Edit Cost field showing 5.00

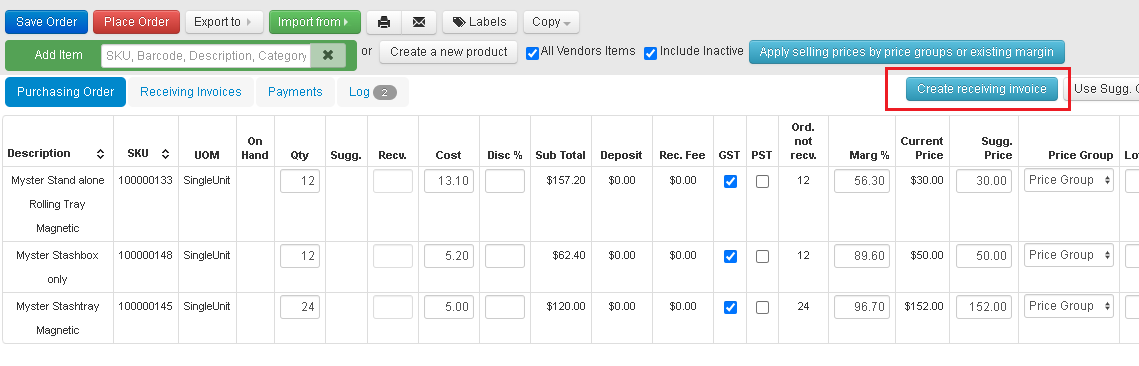449,307
